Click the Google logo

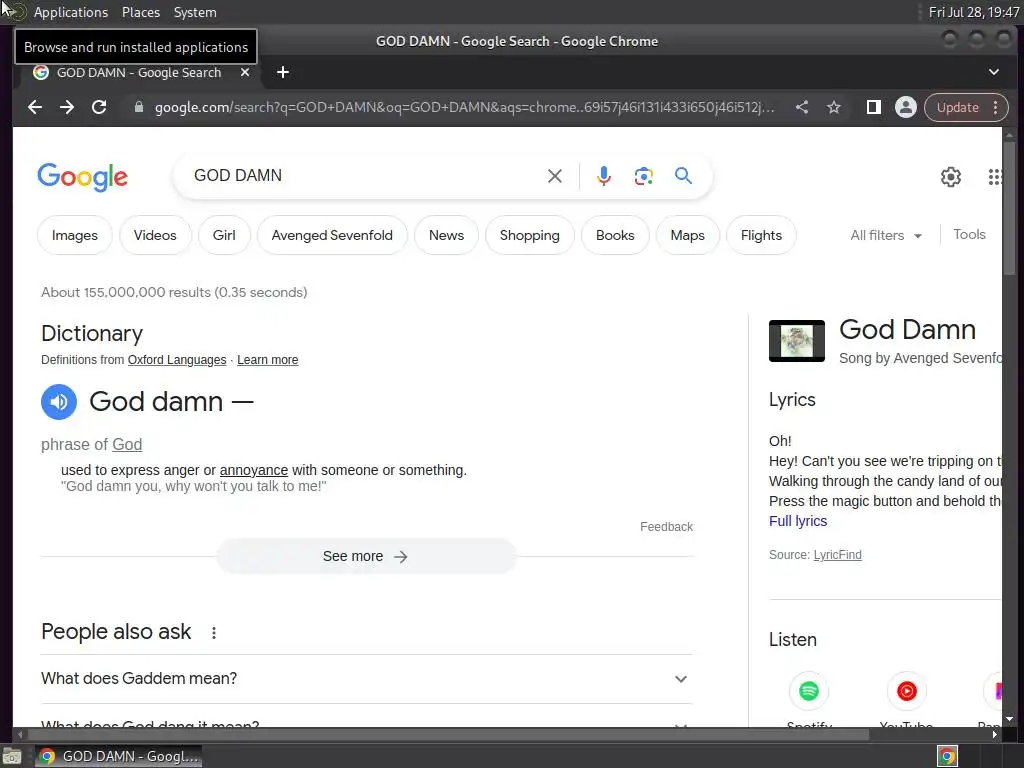pos(82,176)
